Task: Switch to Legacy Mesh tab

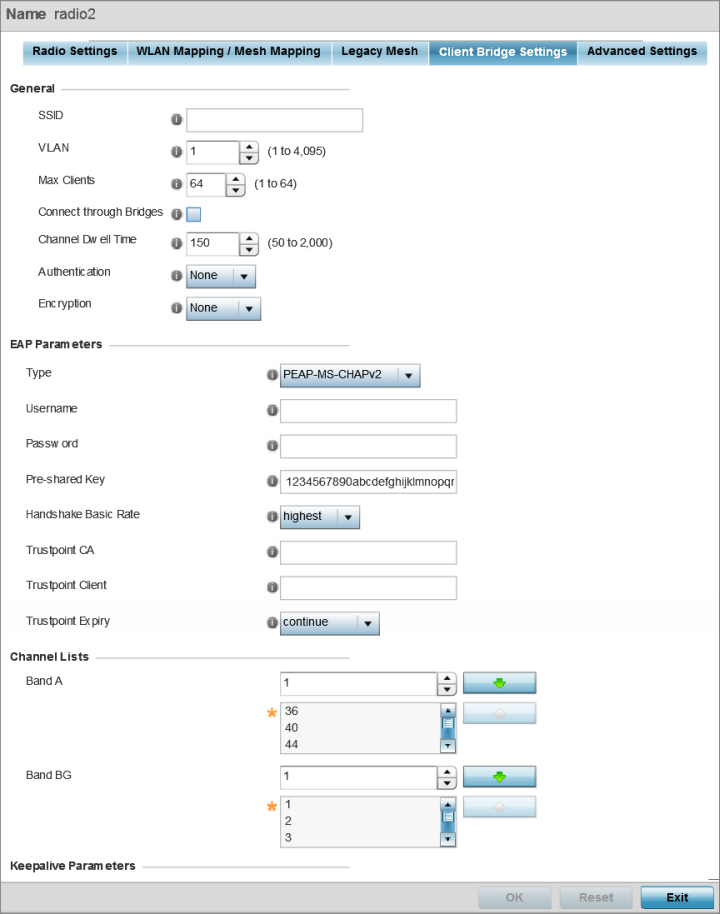Action: (x=380, y=52)
